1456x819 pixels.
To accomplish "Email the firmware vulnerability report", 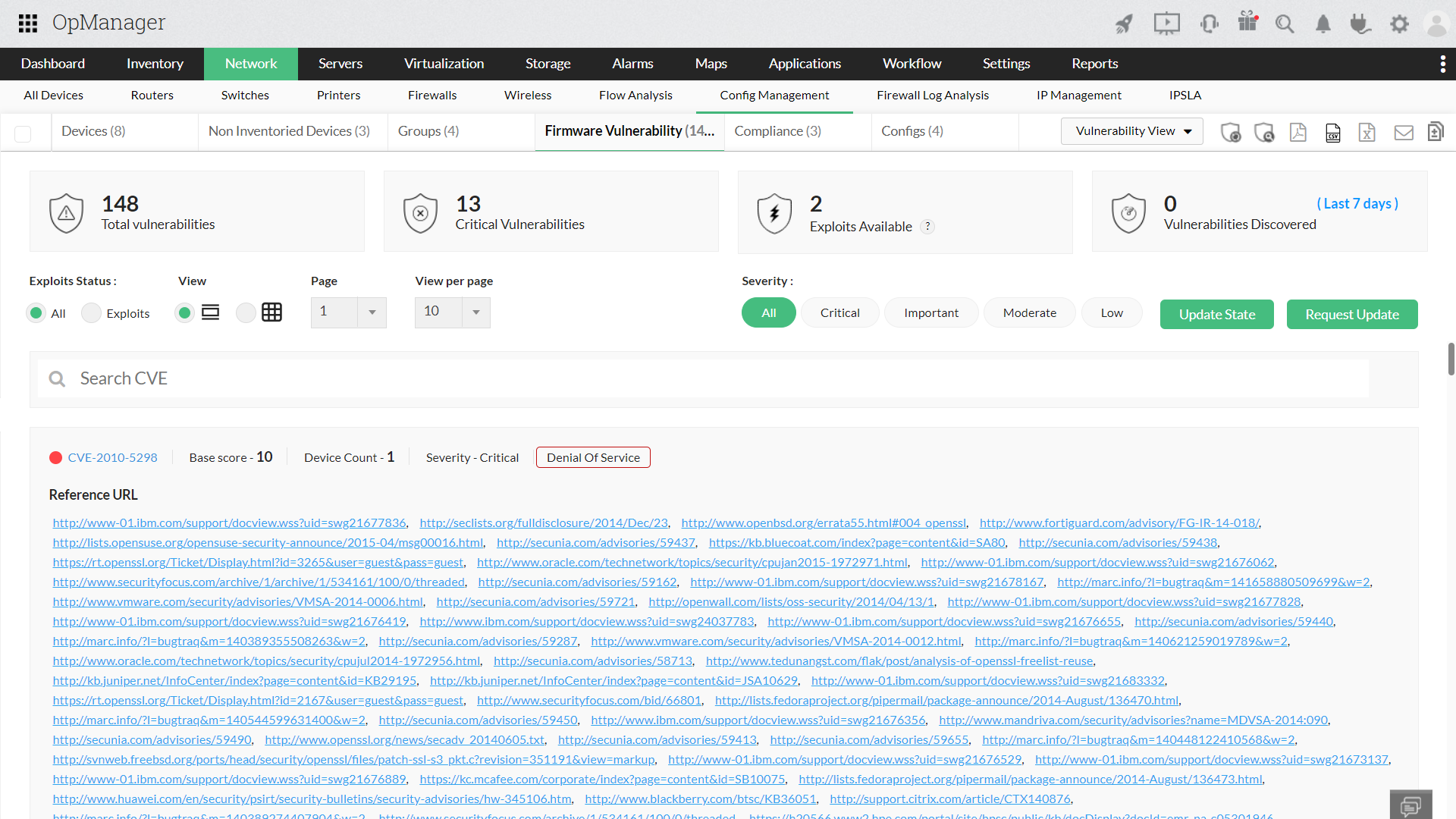I will pos(1404,133).
